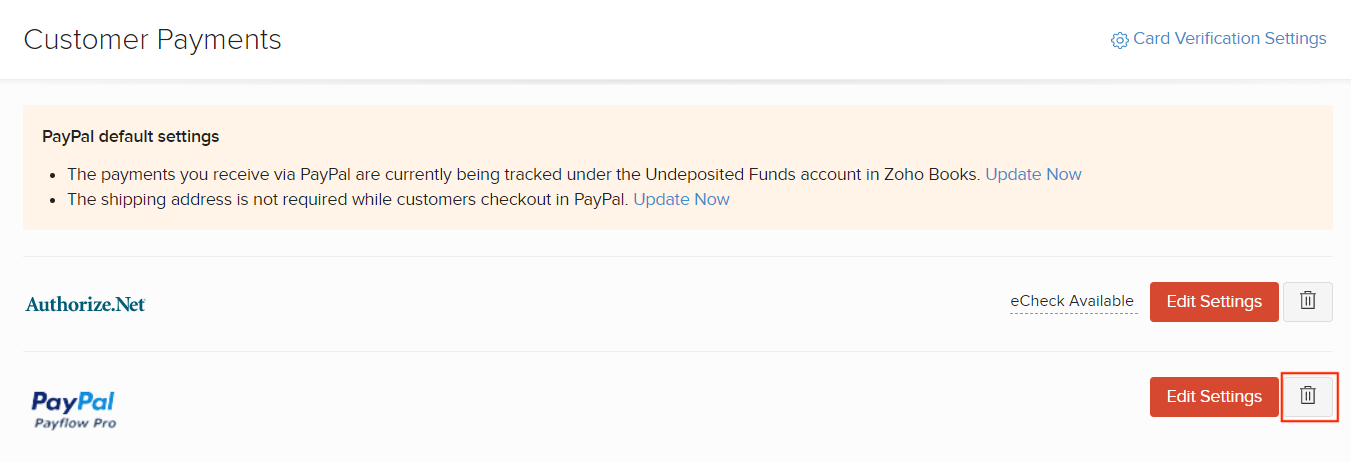Open Edit Settings for PayPal Payflow Pro

1213,396
